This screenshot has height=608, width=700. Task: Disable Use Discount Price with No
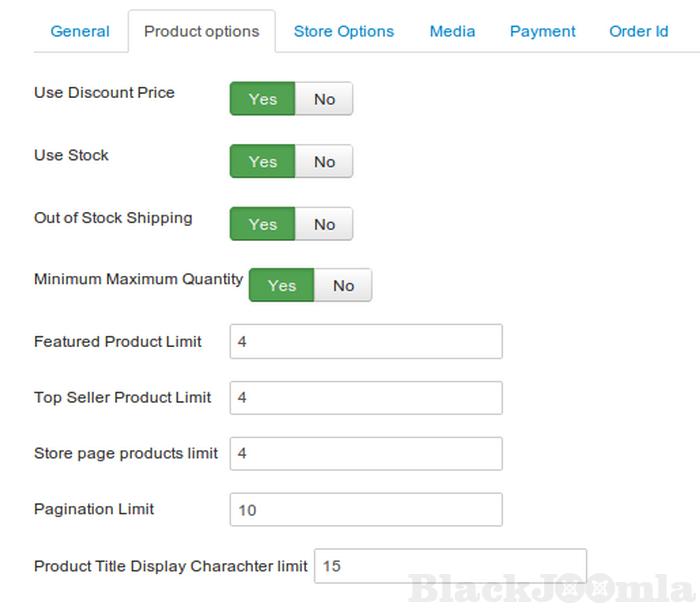point(324,99)
